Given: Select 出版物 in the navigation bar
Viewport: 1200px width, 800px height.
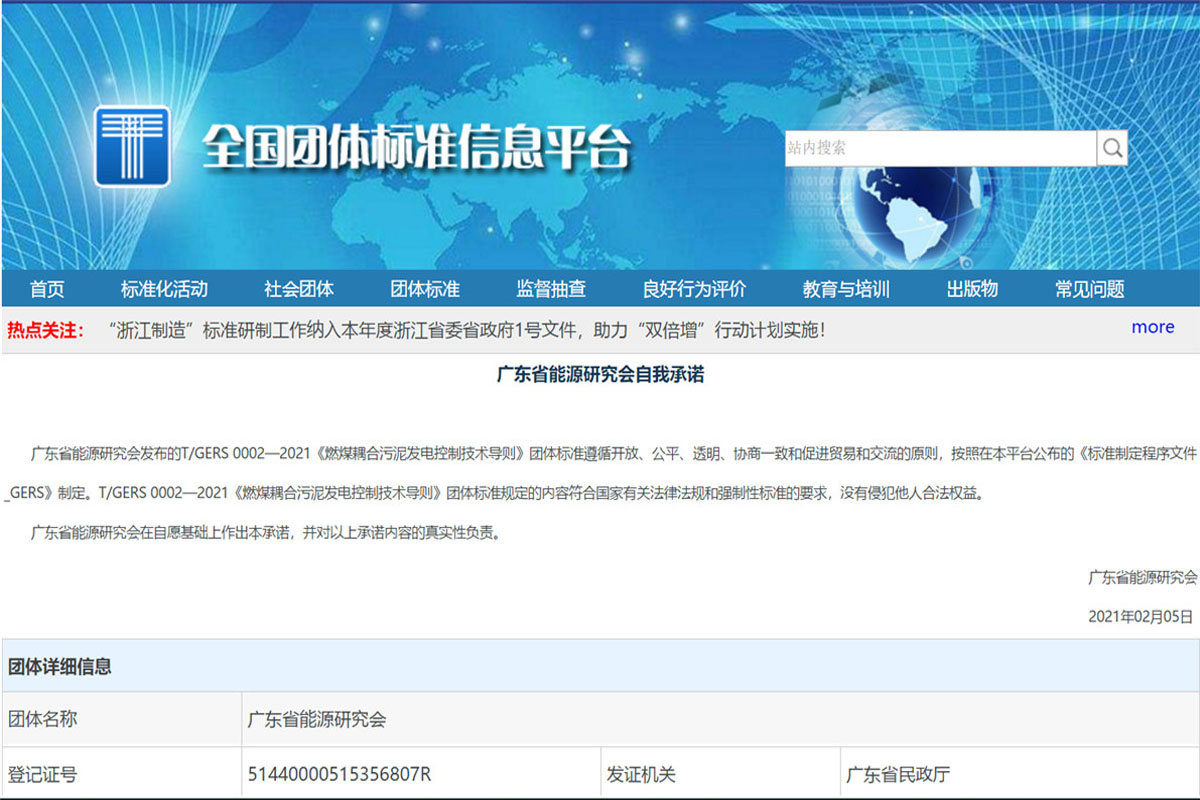Looking at the screenshot, I should (972, 289).
